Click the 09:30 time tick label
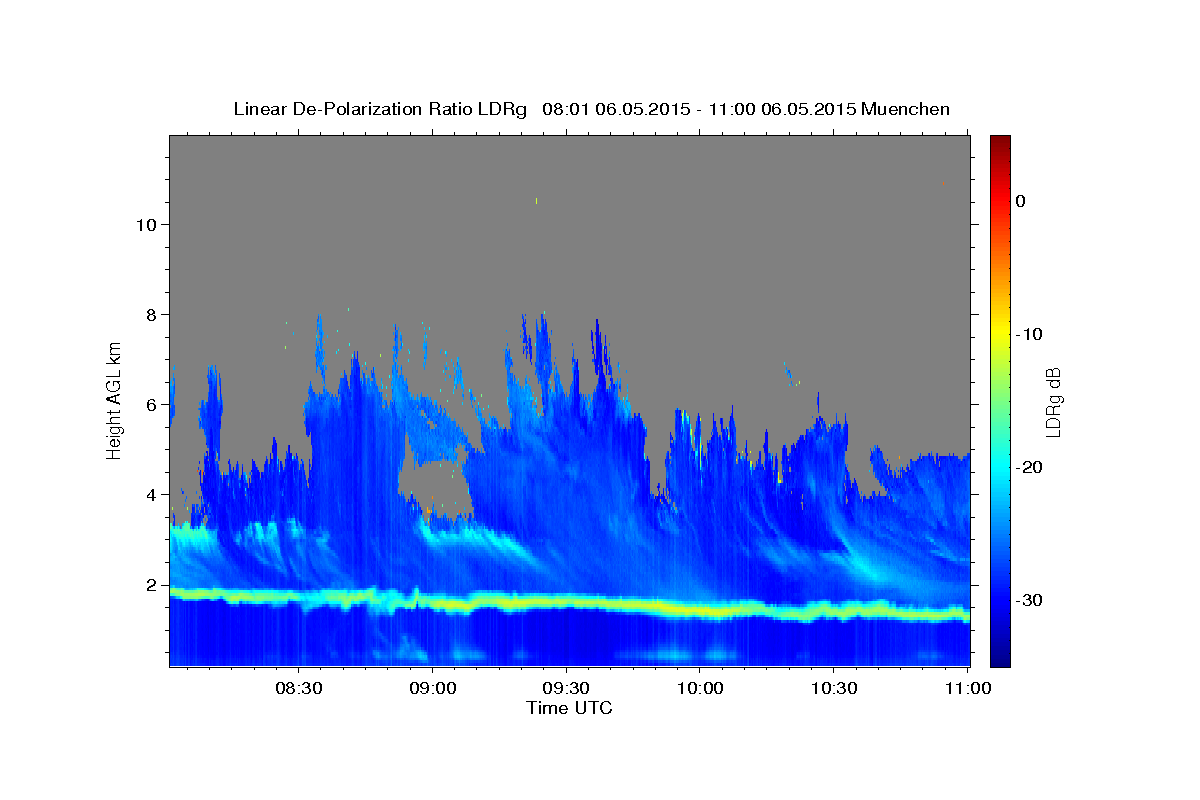The image size is (1200, 800). click(x=566, y=689)
